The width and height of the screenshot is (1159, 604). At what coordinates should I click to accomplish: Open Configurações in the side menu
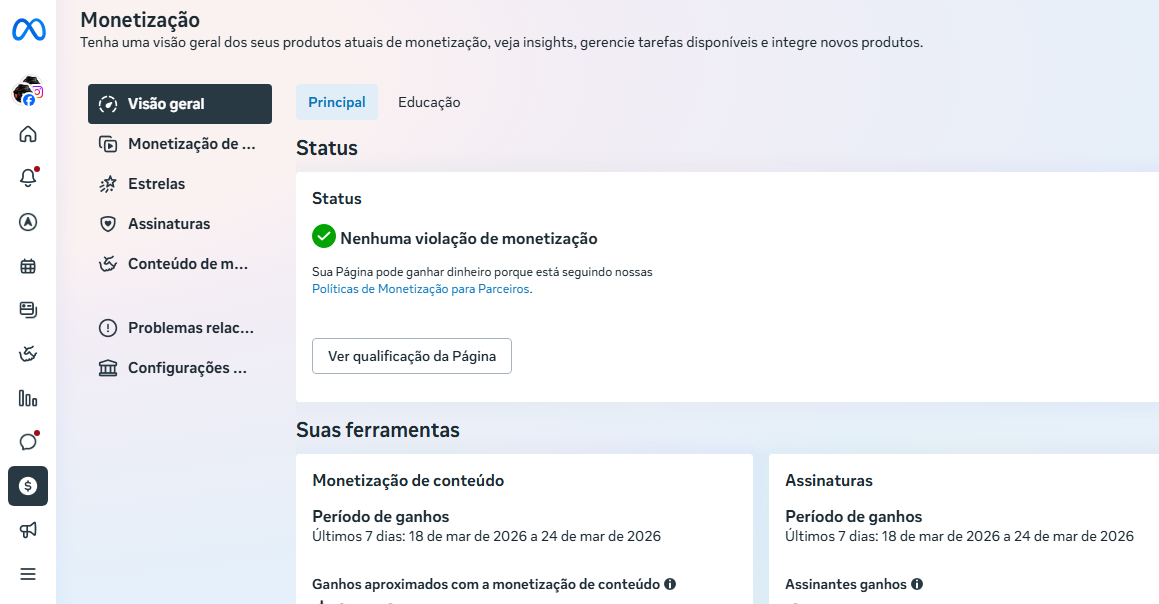(186, 368)
